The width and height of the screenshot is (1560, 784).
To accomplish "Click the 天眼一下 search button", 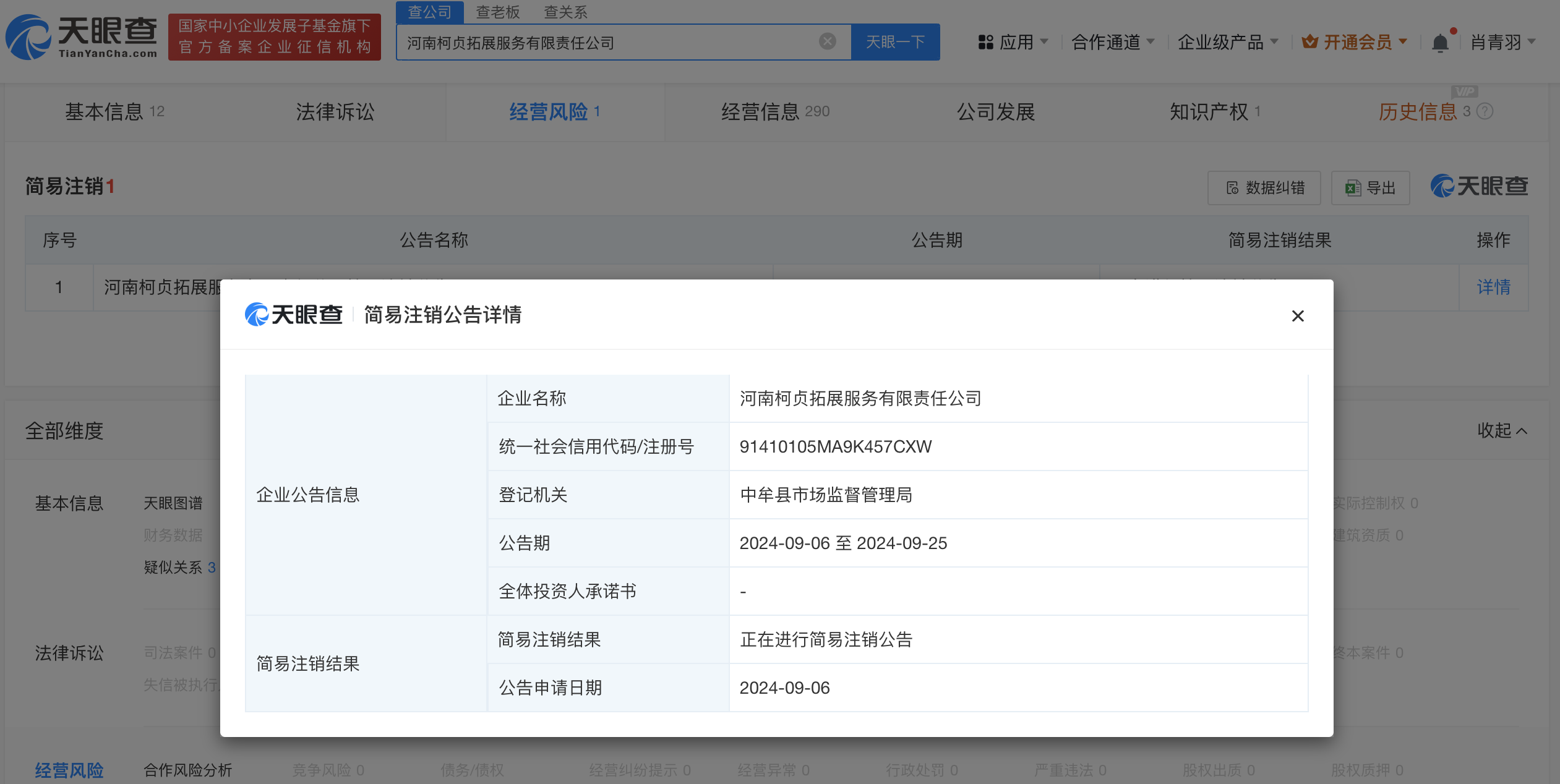I will click(894, 42).
